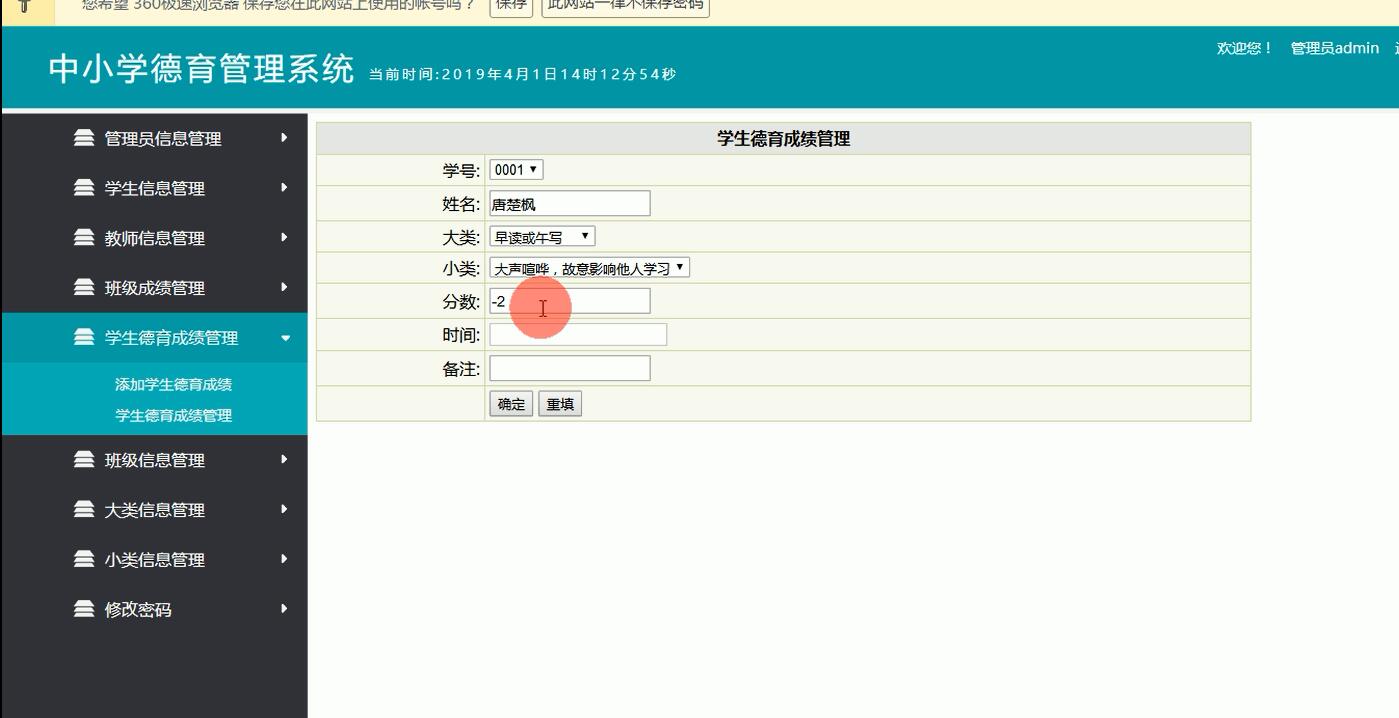1399x718 pixels.
Task: Expand the 修改密码 arrow
Action: tap(285, 609)
